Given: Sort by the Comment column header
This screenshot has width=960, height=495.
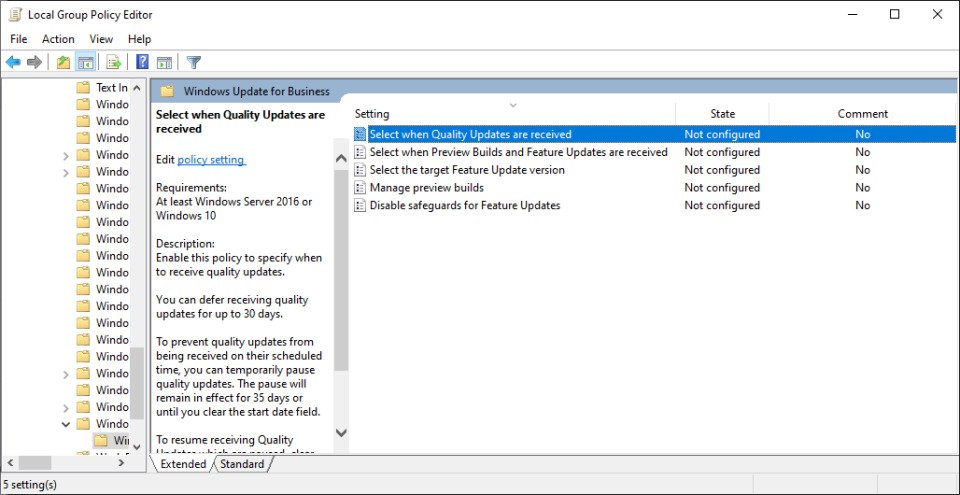Looking at the screenshot, I should [x=863, y=113].
